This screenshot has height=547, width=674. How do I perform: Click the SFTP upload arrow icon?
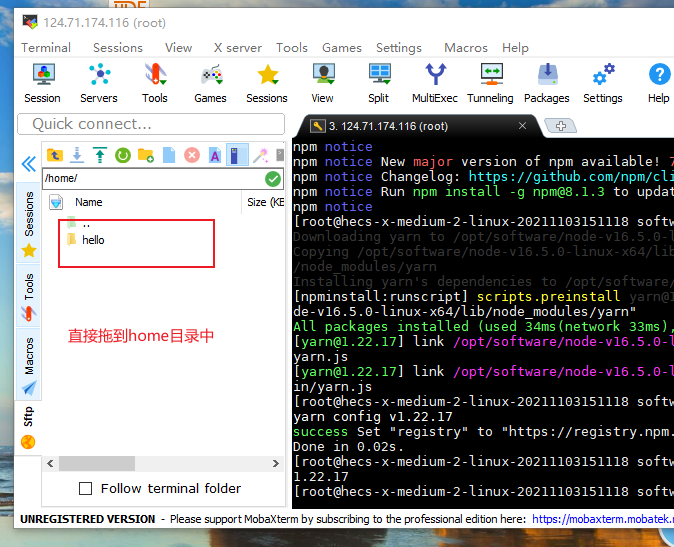click(x=100, y=155)
